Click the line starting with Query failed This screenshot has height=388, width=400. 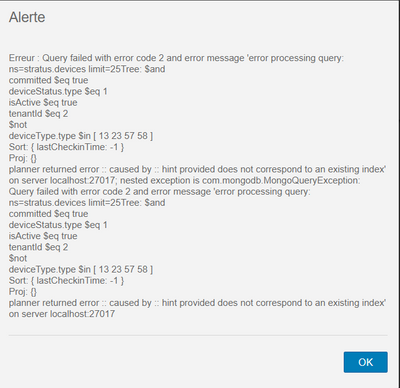[x=159, y=192]
